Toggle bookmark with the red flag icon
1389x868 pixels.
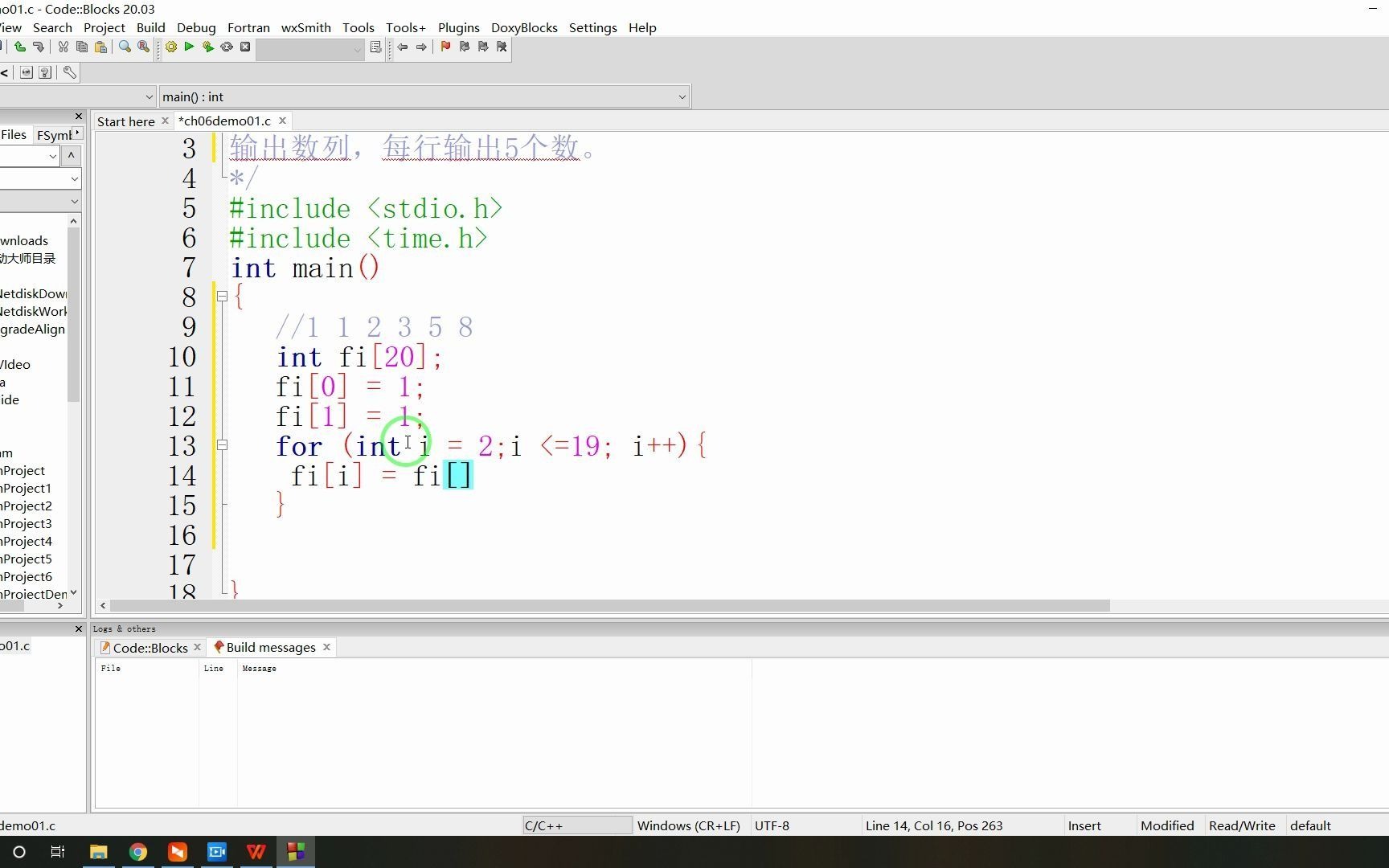point(445,47)
